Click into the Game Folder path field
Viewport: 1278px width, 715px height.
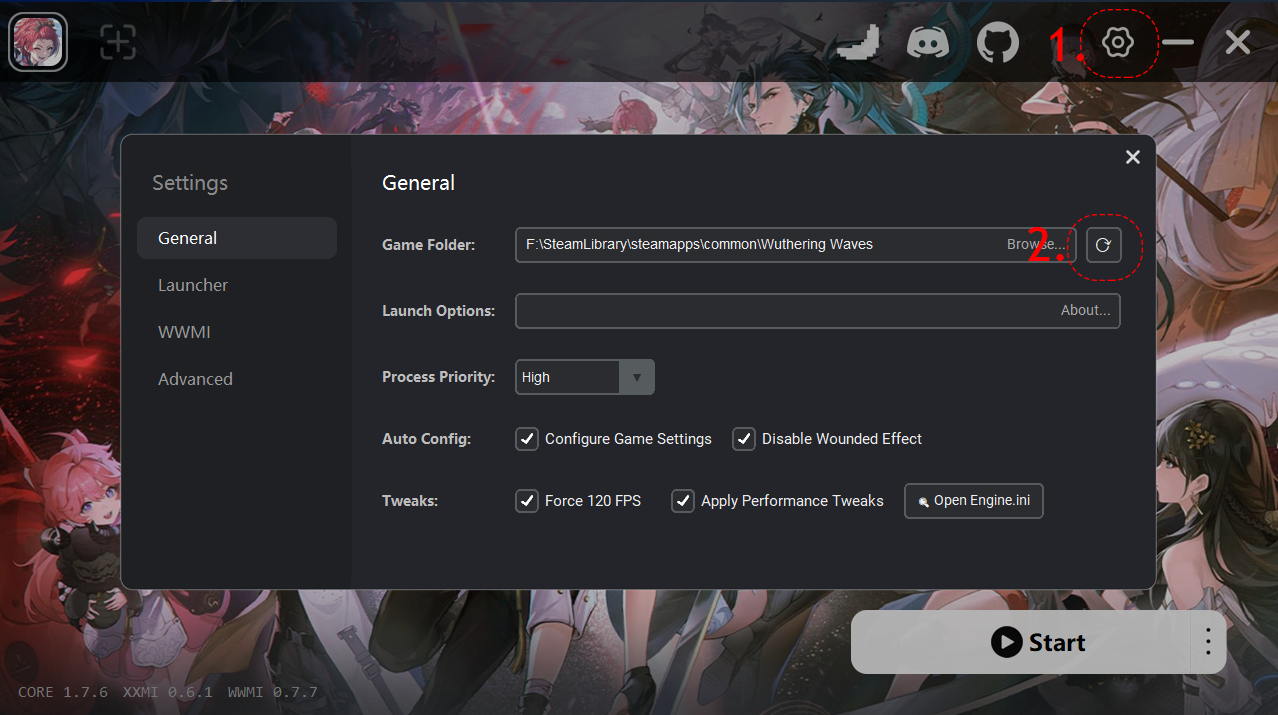tap(796, 244)
